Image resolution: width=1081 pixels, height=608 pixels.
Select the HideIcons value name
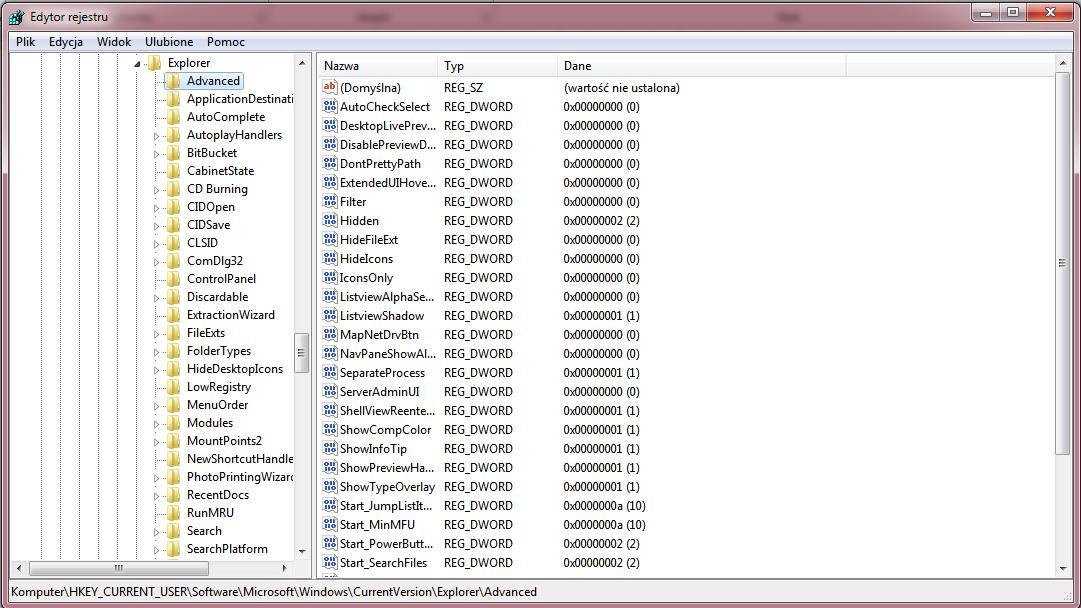point(366,259)
